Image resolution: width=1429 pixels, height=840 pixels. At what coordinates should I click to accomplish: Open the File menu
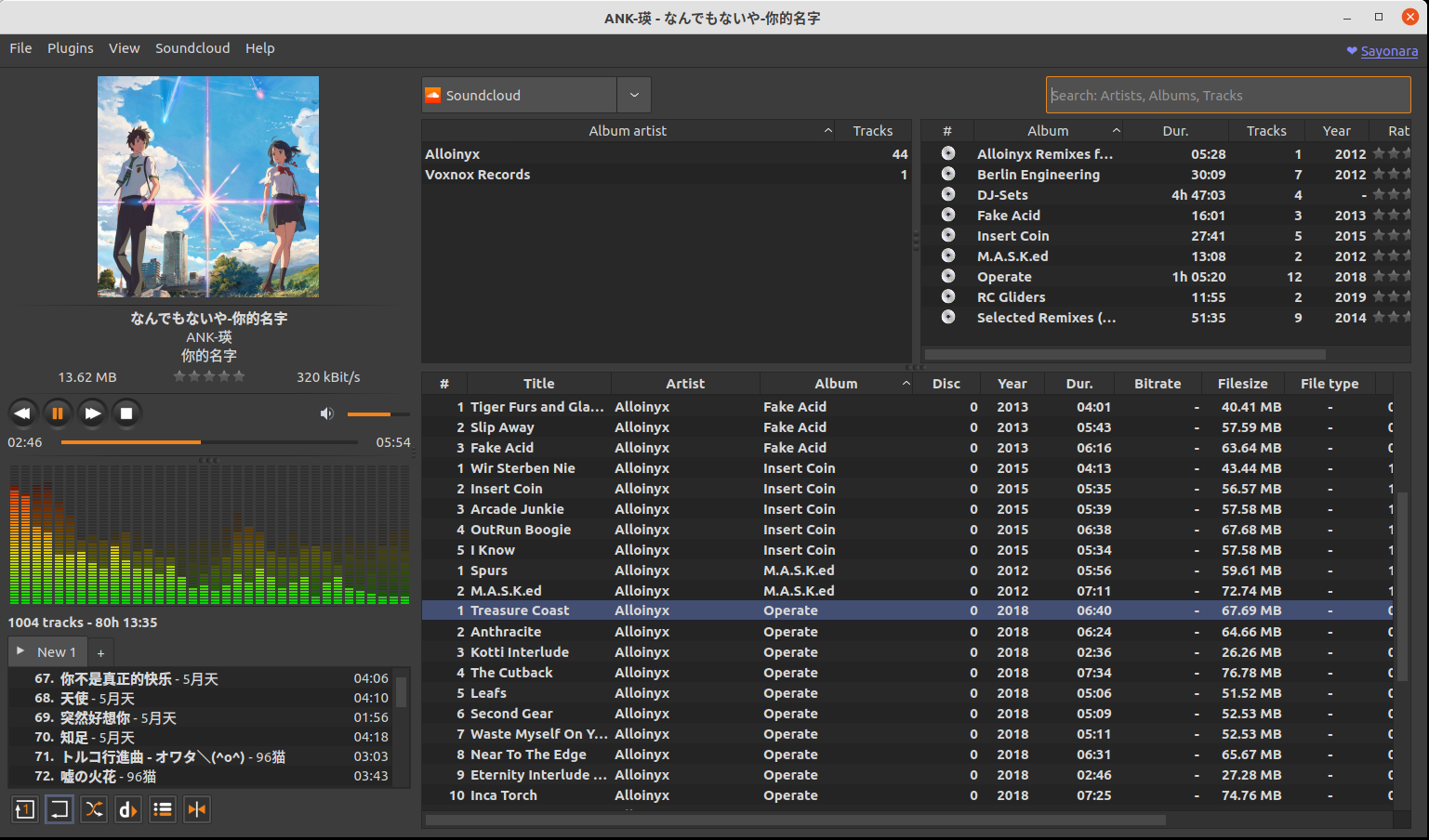(20, 48)
